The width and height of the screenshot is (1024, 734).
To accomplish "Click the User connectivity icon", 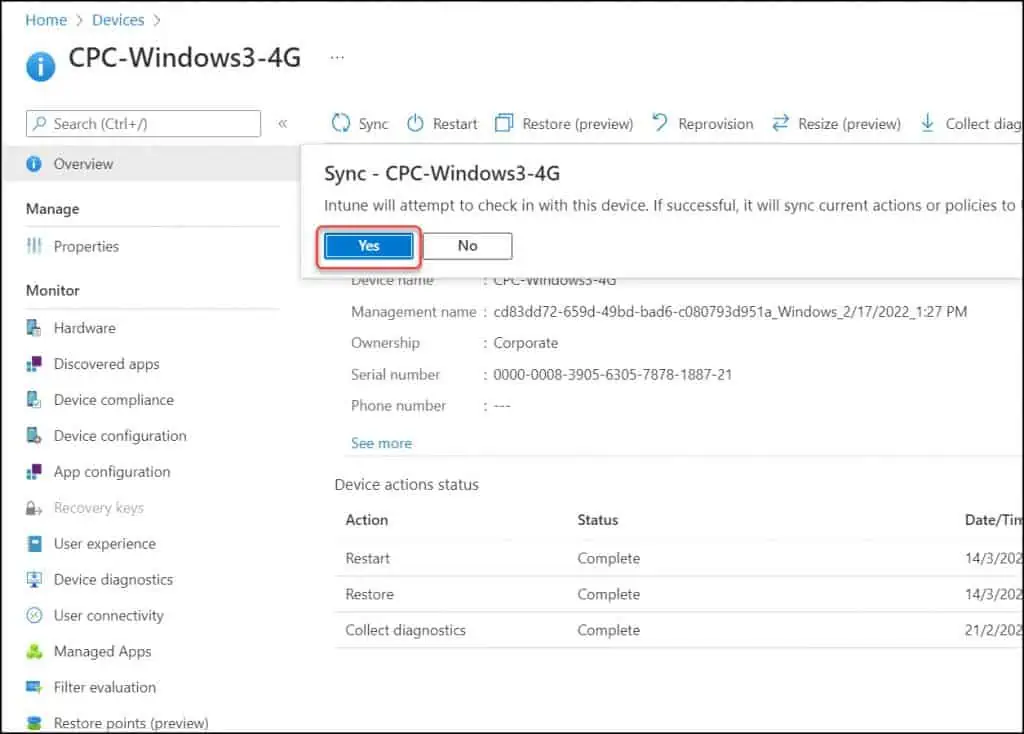I will click(34, 615).
